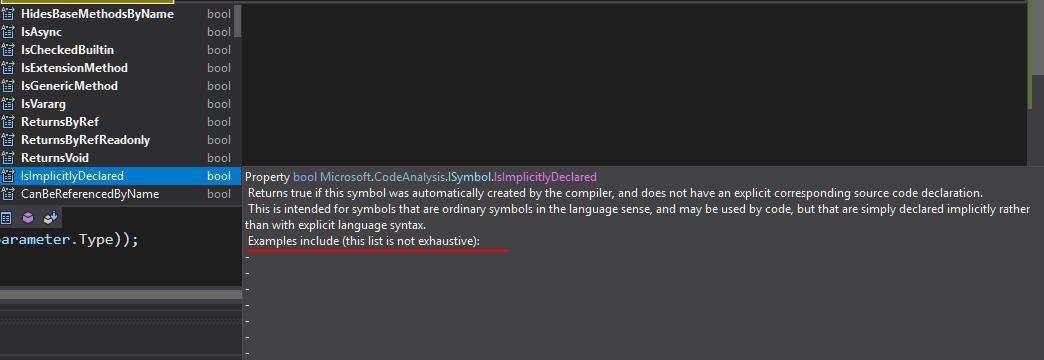
Task: Click the property icon beside IsExtensionMethod
Action: (x=7, y=68)
